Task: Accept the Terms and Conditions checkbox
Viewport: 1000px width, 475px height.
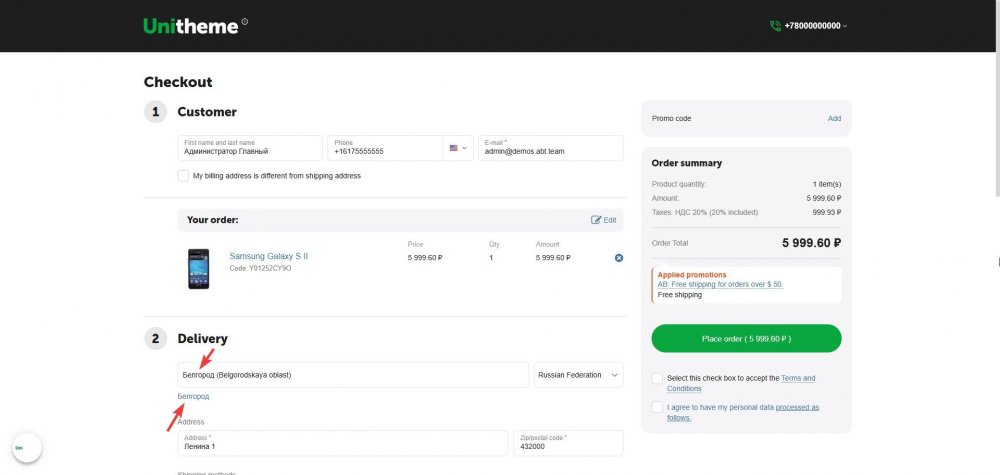Action: click(656, 378)
